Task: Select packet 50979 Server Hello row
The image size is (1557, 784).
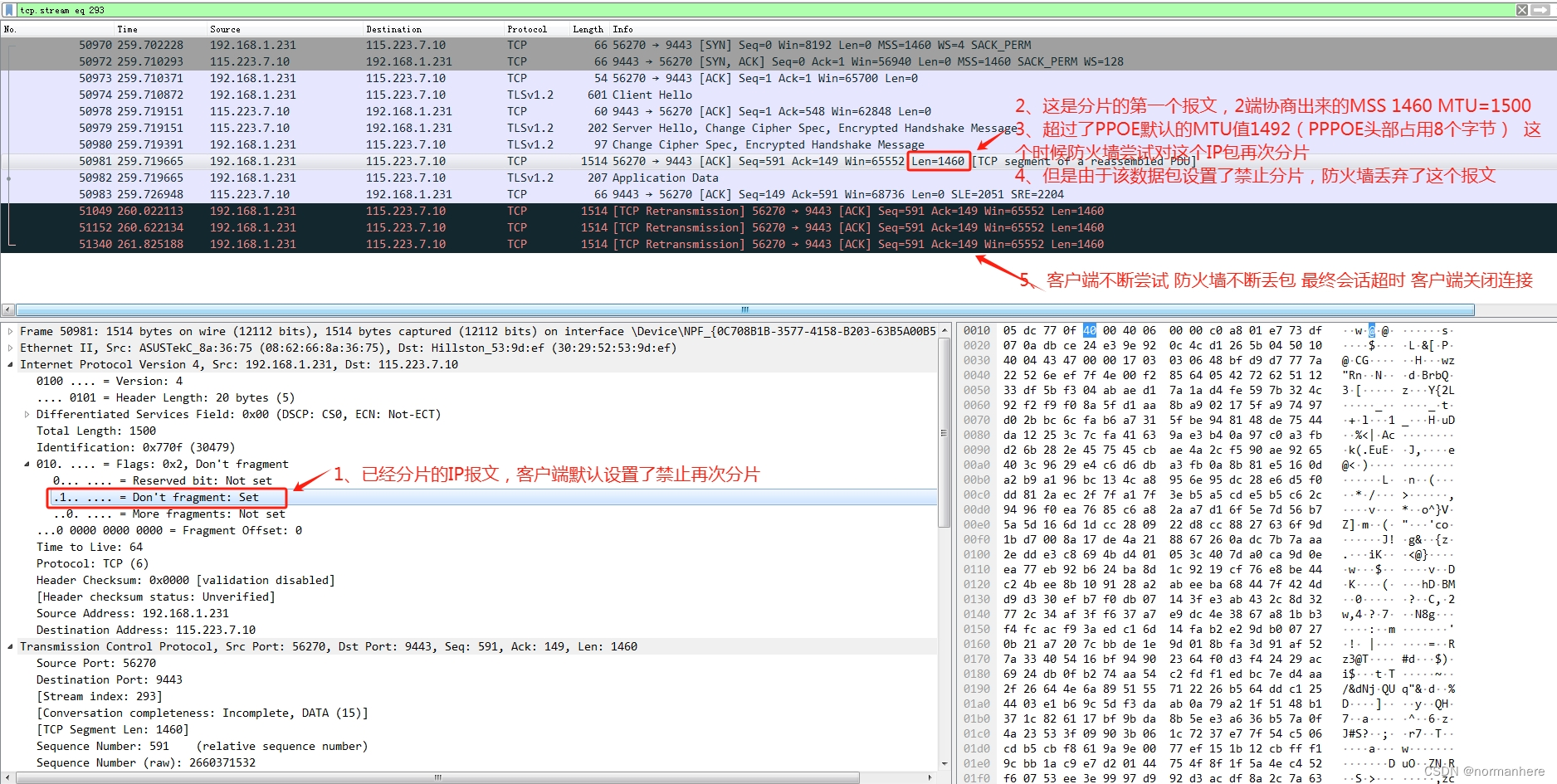Action: (778, 128)
